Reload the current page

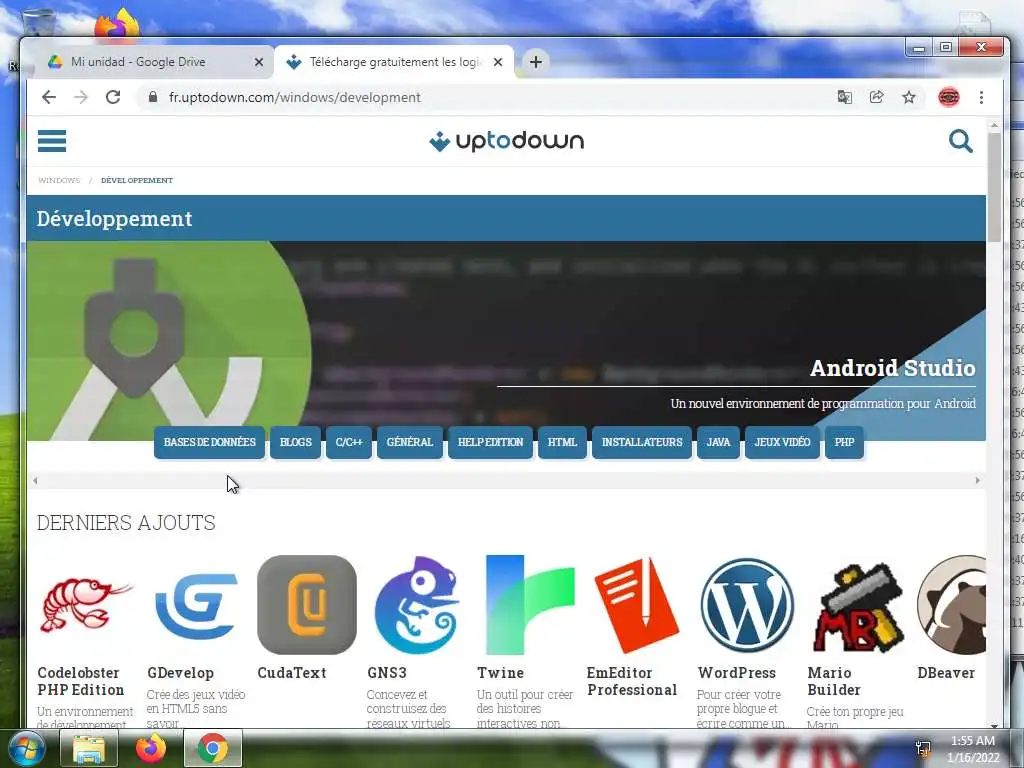[x=113, y=97]
